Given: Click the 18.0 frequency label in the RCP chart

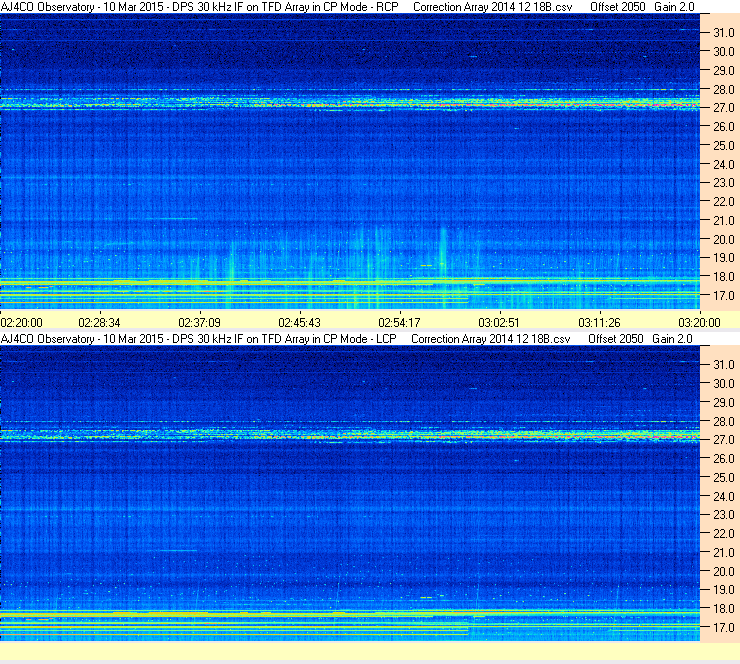Looking at the screenshot, I should 724,277.
